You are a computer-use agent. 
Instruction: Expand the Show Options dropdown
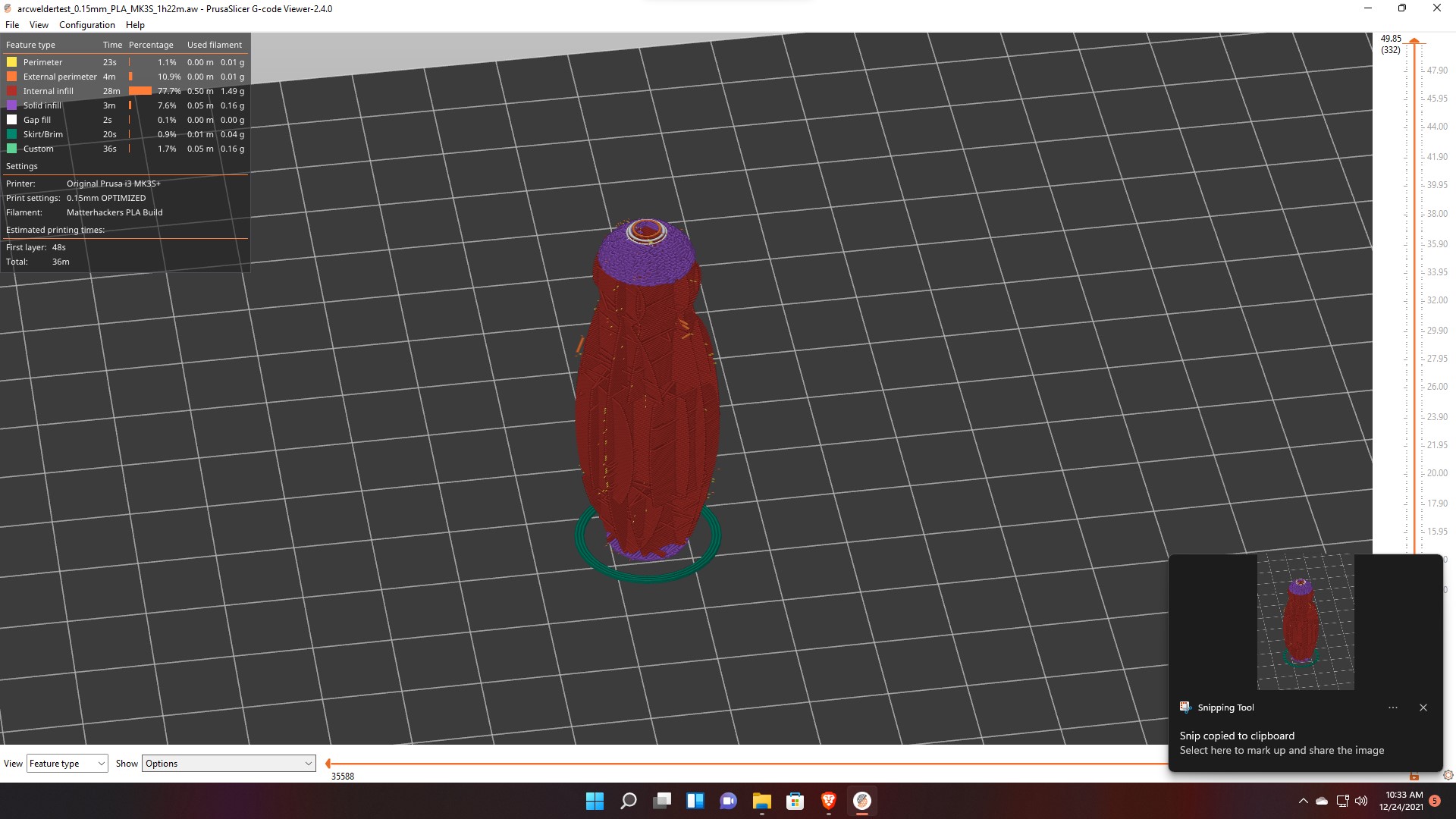pos(228,764)
